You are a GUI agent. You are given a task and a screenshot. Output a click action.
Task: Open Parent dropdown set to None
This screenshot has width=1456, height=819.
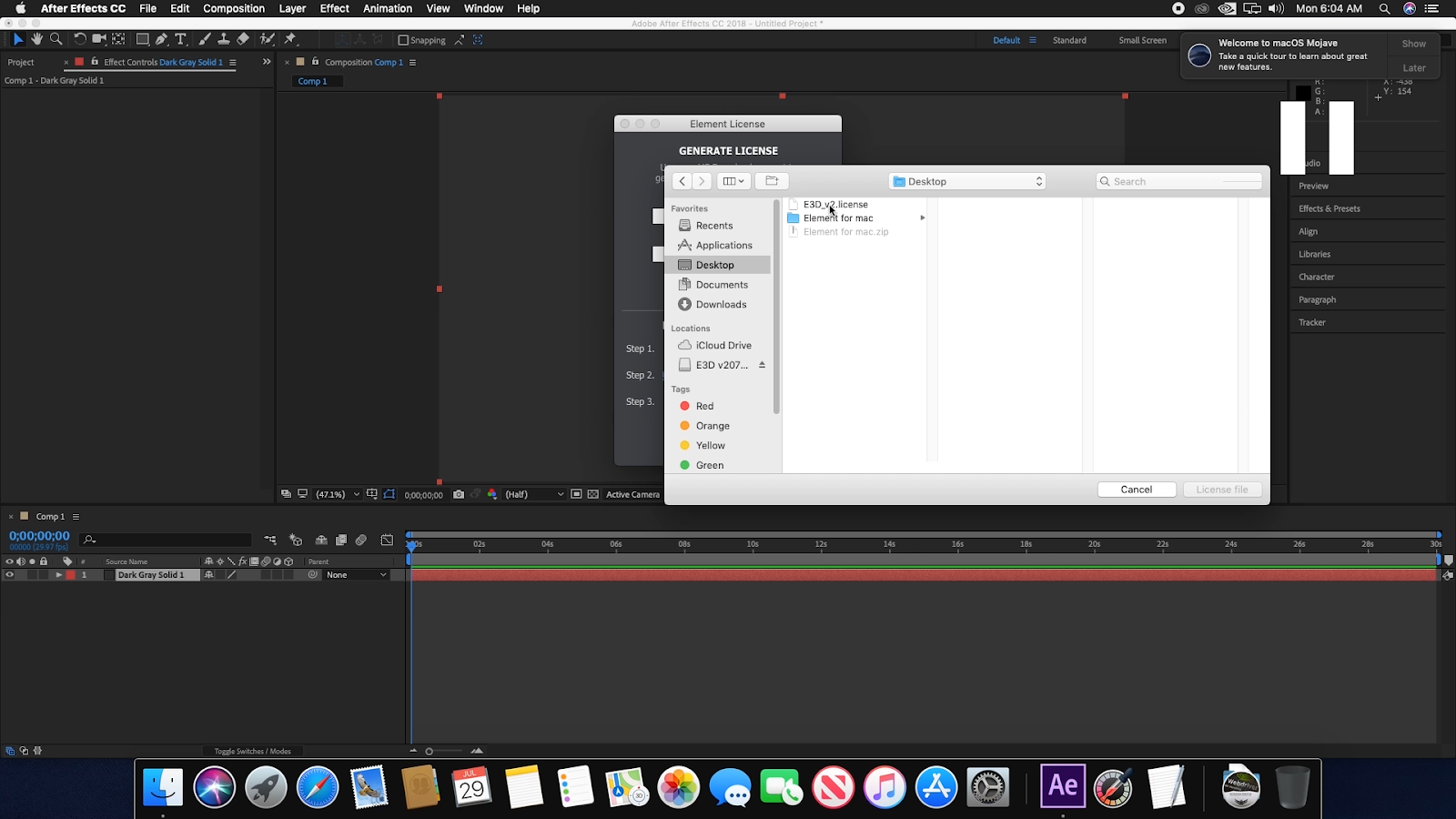pyautogui.click(x=357, y=575)
